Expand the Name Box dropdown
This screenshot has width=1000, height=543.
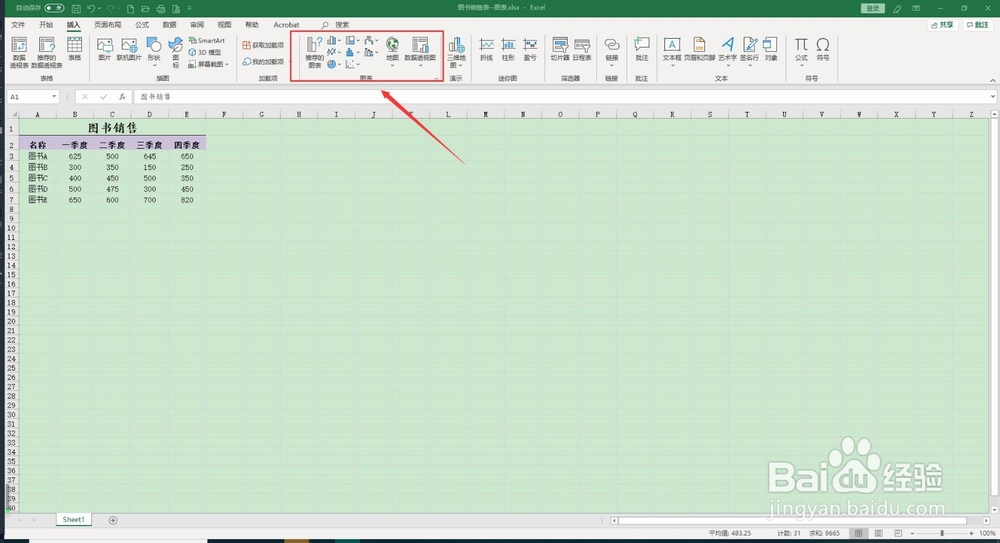click(54, 97)
